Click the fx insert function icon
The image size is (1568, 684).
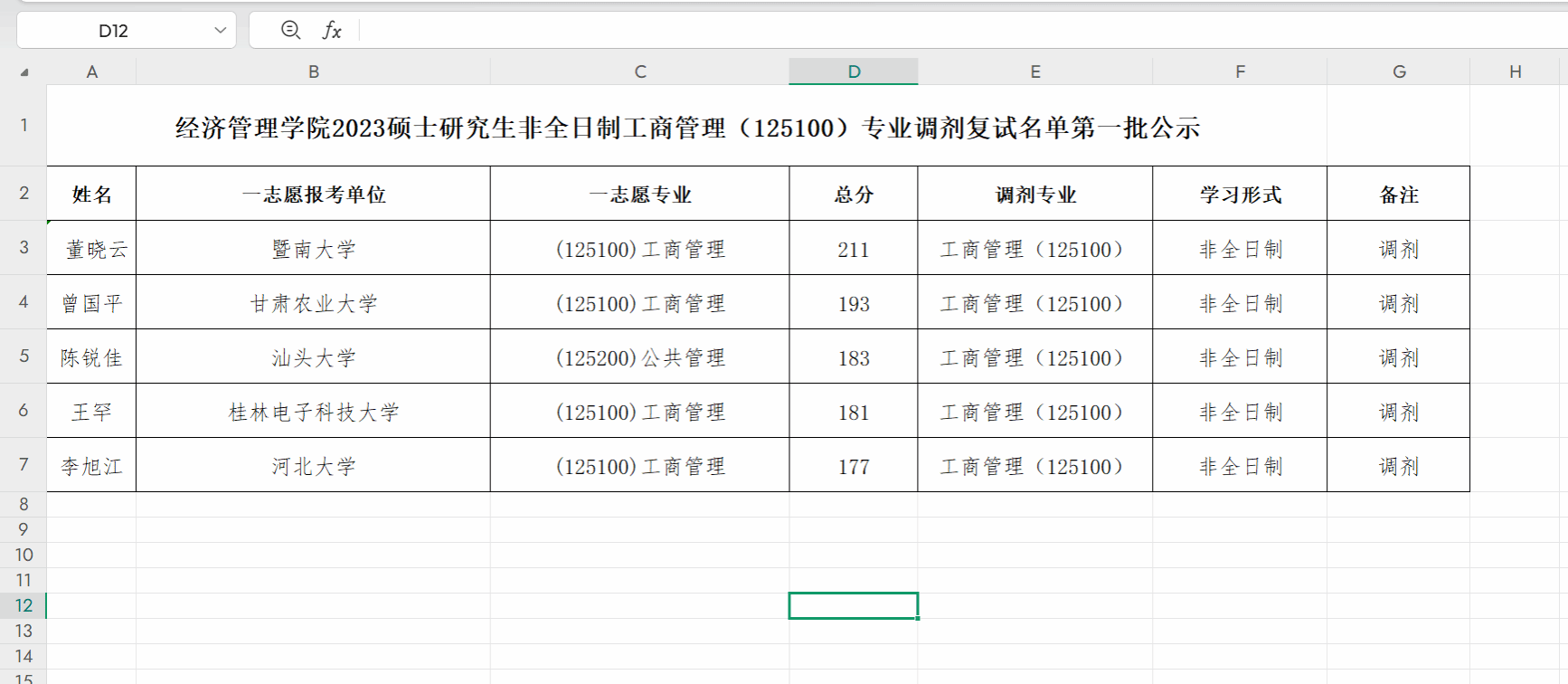click(x=332, y=31)
